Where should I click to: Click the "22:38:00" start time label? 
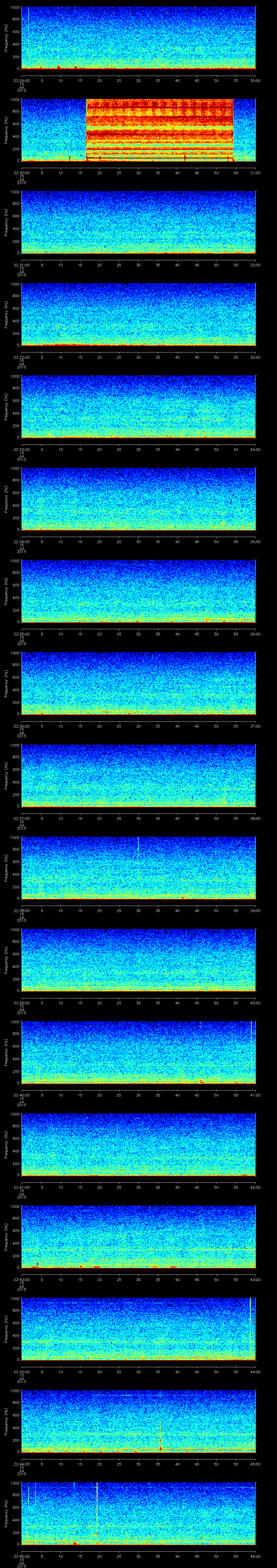point(21,910)
